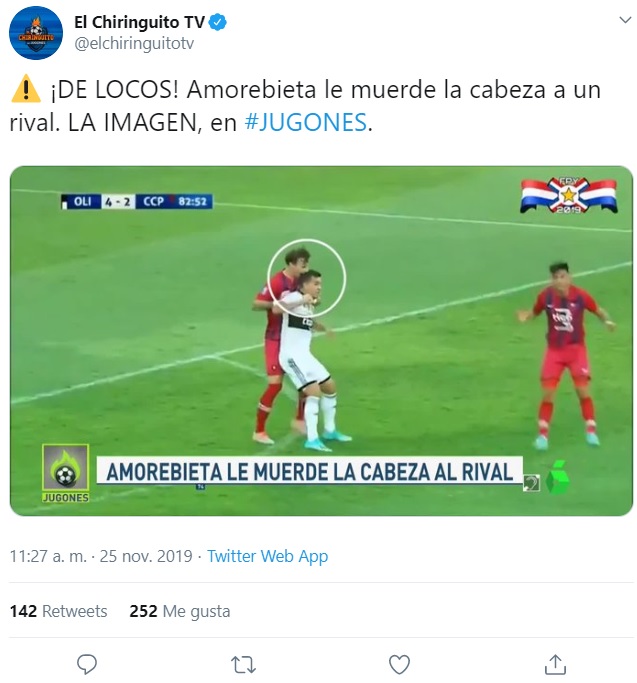
Task: Like the tweet with the heart icon
Action: click(x=399, y=664)
